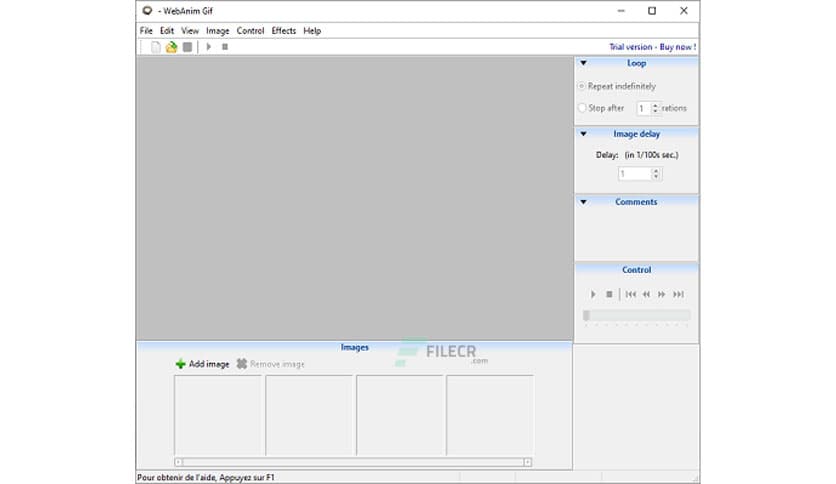Click the Open file toolbar icon
Image resolution: width=836 pixels, height=484 pixels.
pos(171,47)
